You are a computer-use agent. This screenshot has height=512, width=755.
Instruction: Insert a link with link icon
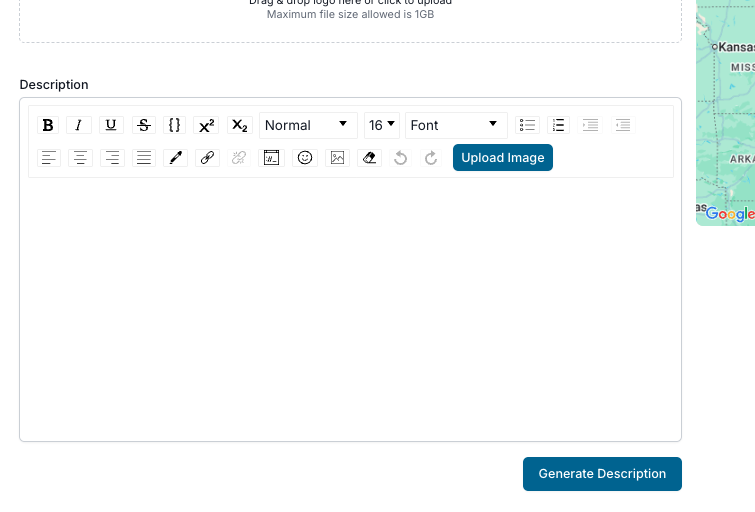click(208, 157)
